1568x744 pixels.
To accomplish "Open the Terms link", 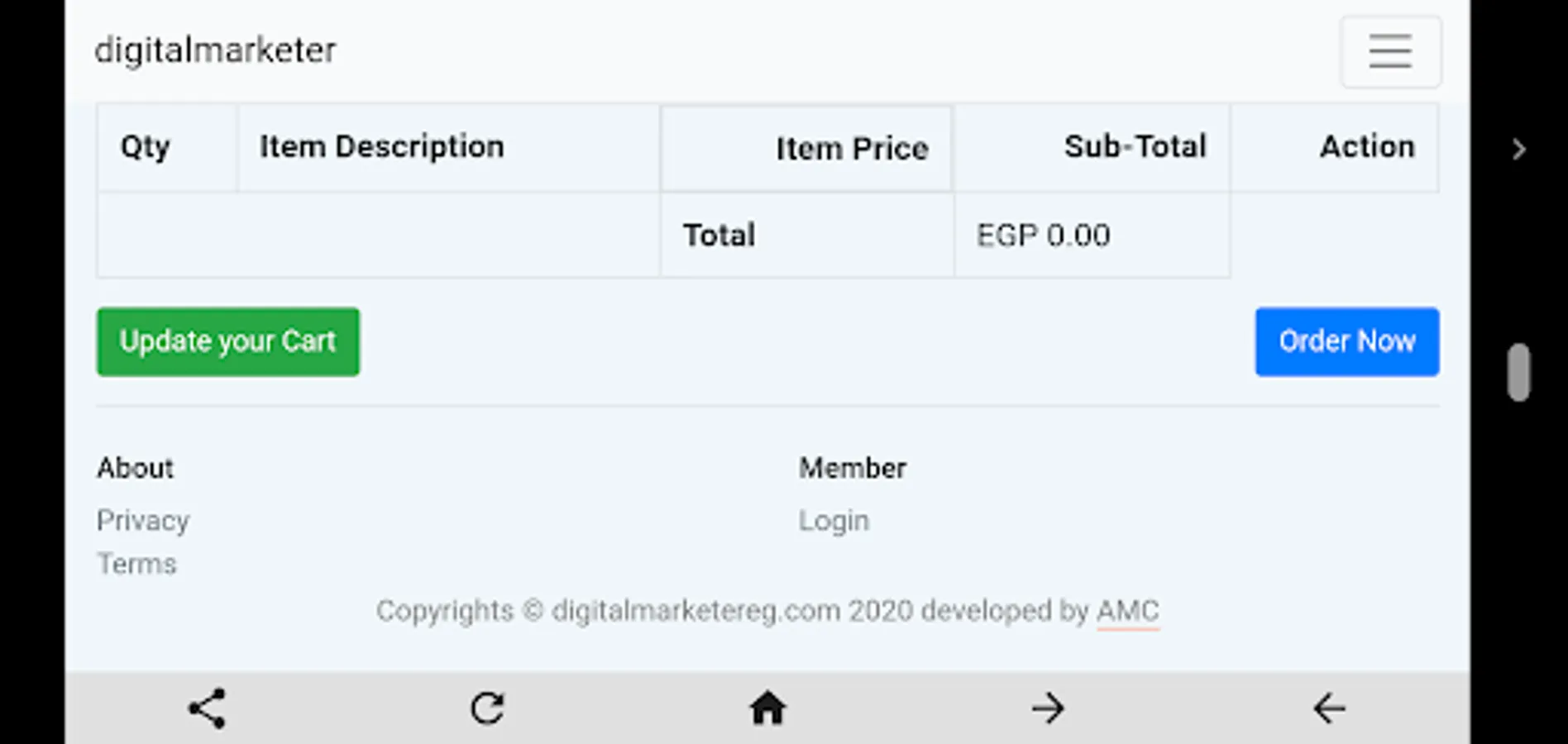I will tap(137, 564).
